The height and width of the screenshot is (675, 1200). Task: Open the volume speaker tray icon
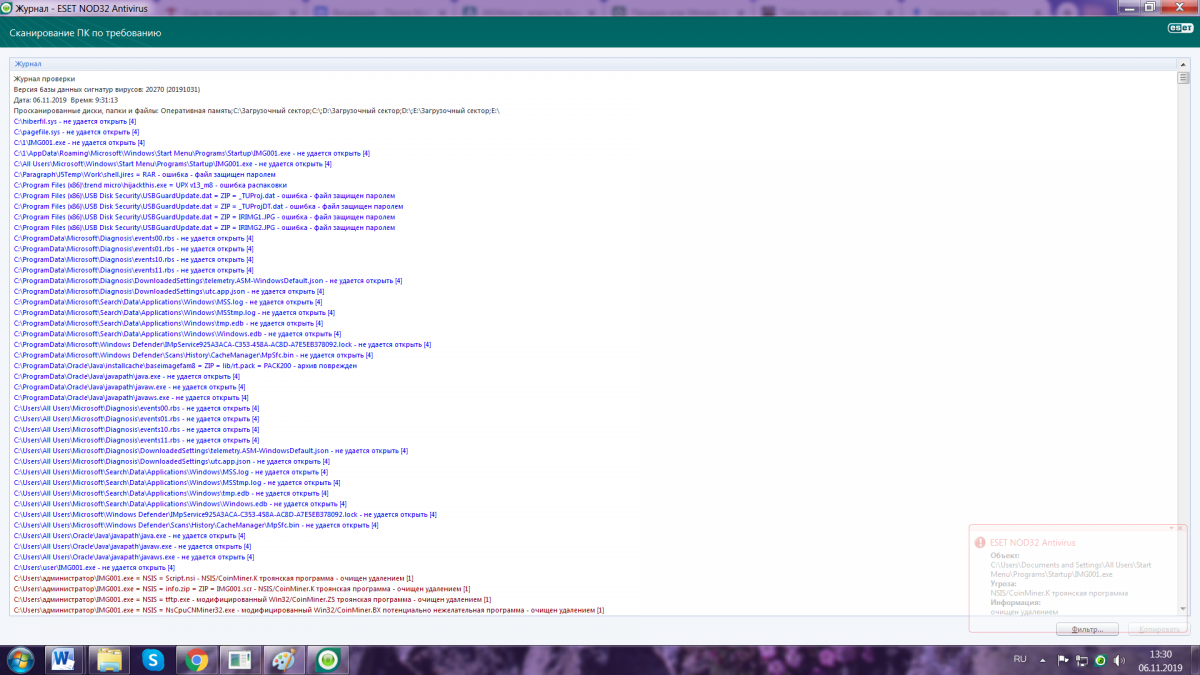click(1119, 660)
